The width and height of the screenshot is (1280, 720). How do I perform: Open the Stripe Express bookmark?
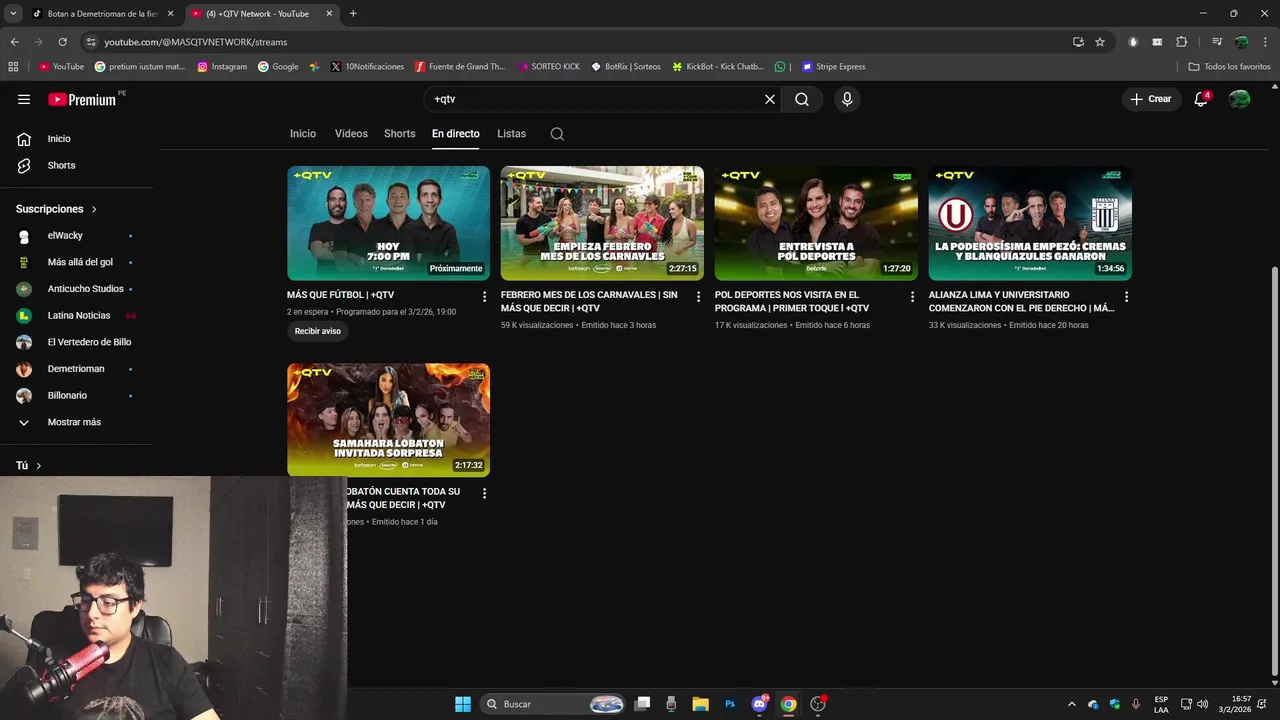point(833,67)
